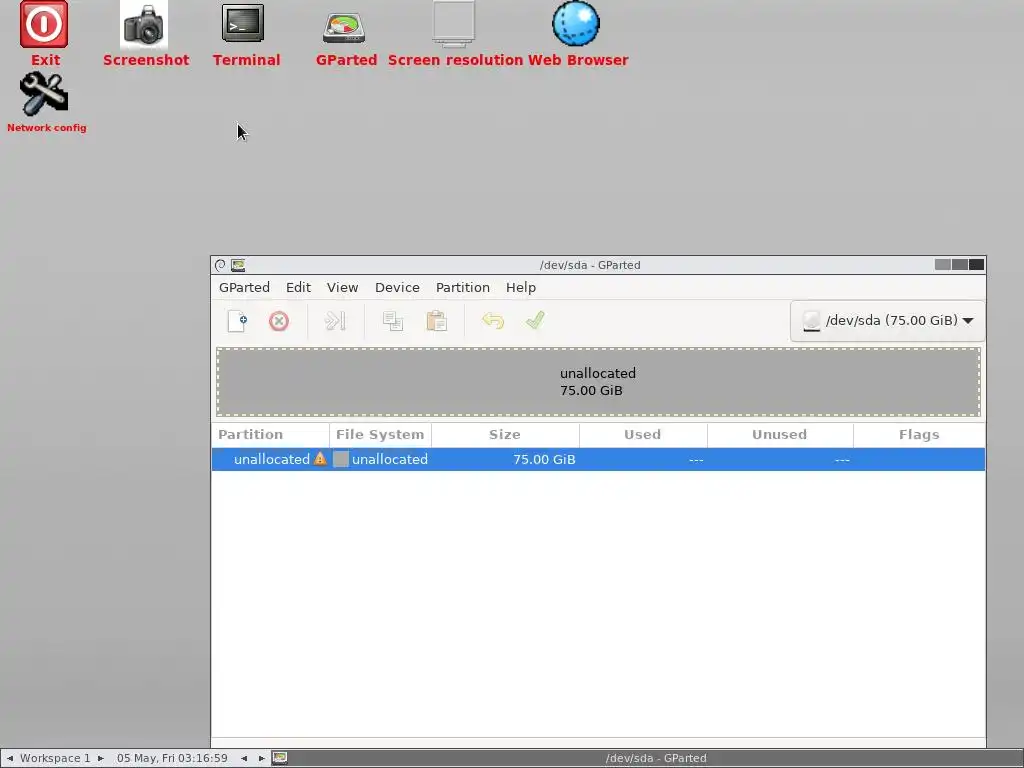The image size is (1024, 768).
Task: Click the date and time in taskbar
Action: point(172,758)
